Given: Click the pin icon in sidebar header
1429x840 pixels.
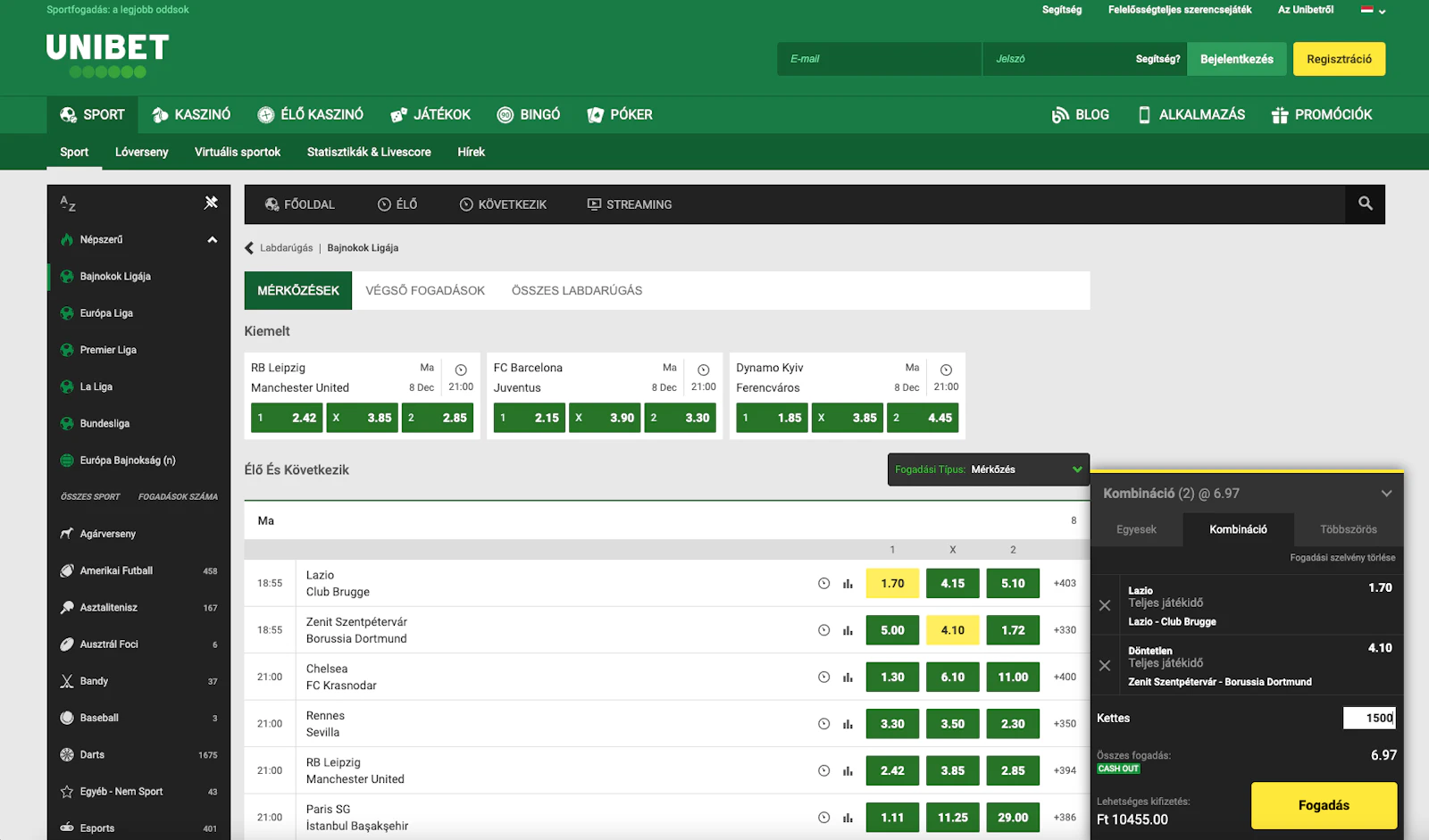Looking at the screenshot, I should point(211,203).
